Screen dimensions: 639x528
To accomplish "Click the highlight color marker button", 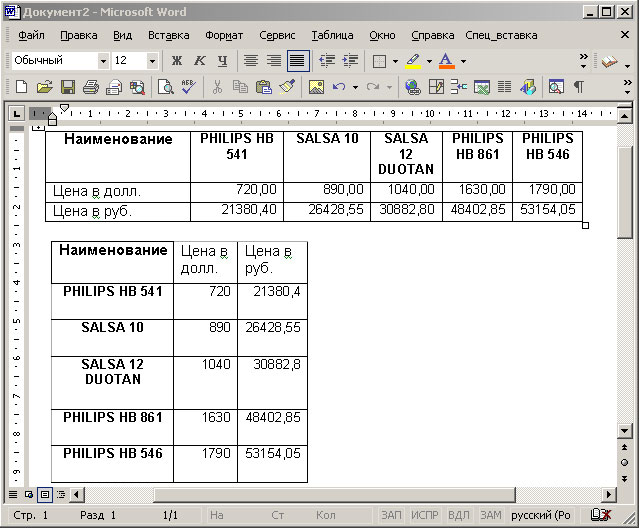I will point(413,61).
